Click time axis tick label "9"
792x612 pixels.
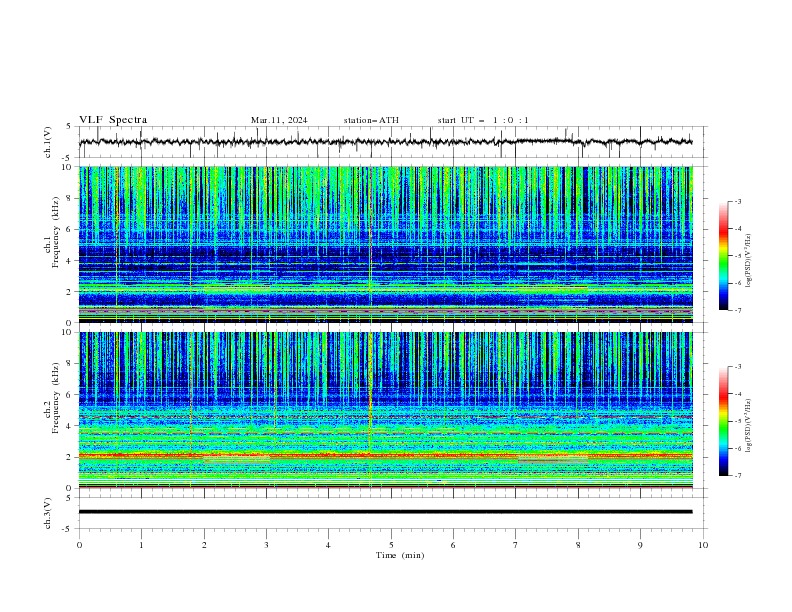click(640, 545)
